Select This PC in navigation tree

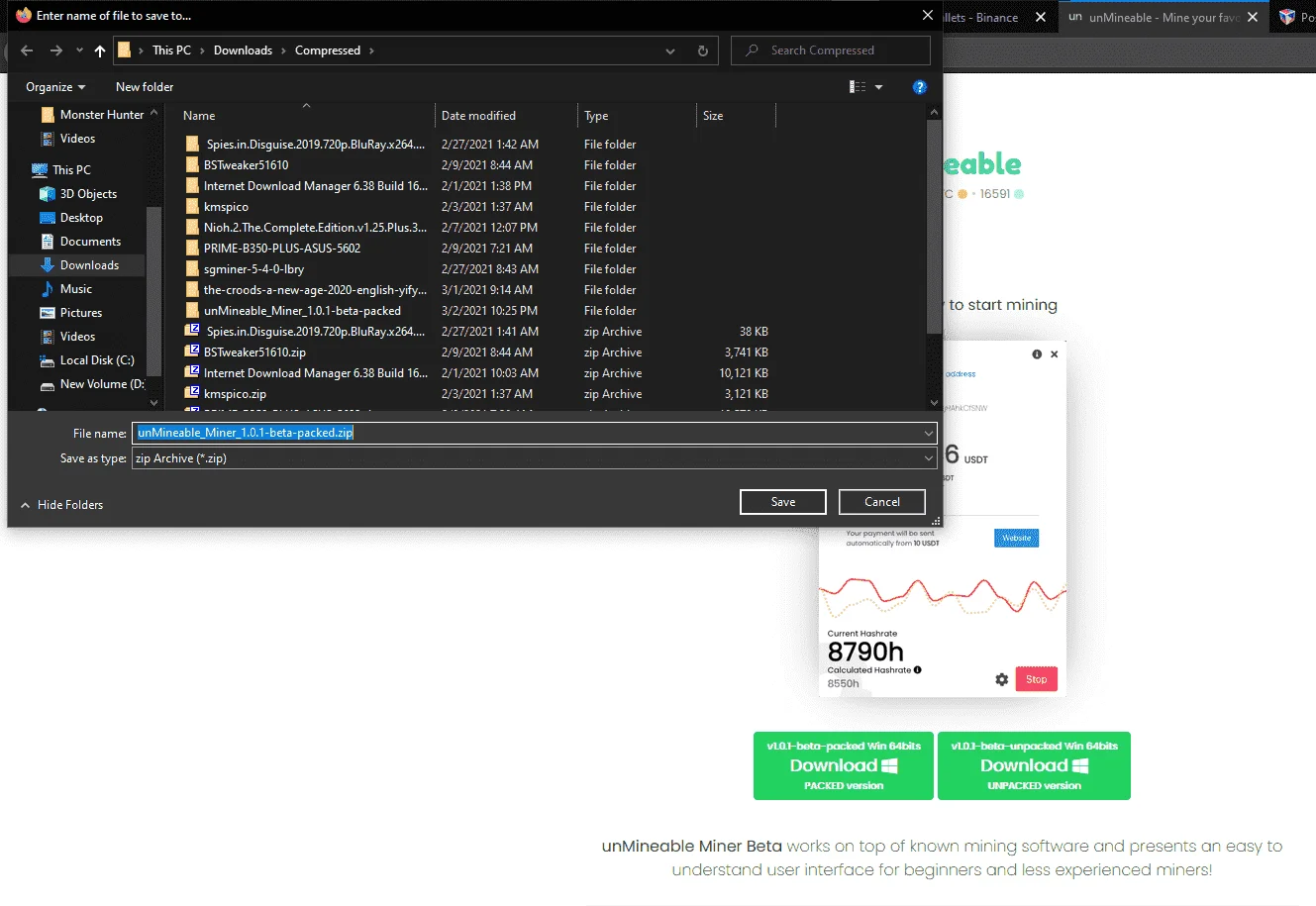[x=61, y=170]
